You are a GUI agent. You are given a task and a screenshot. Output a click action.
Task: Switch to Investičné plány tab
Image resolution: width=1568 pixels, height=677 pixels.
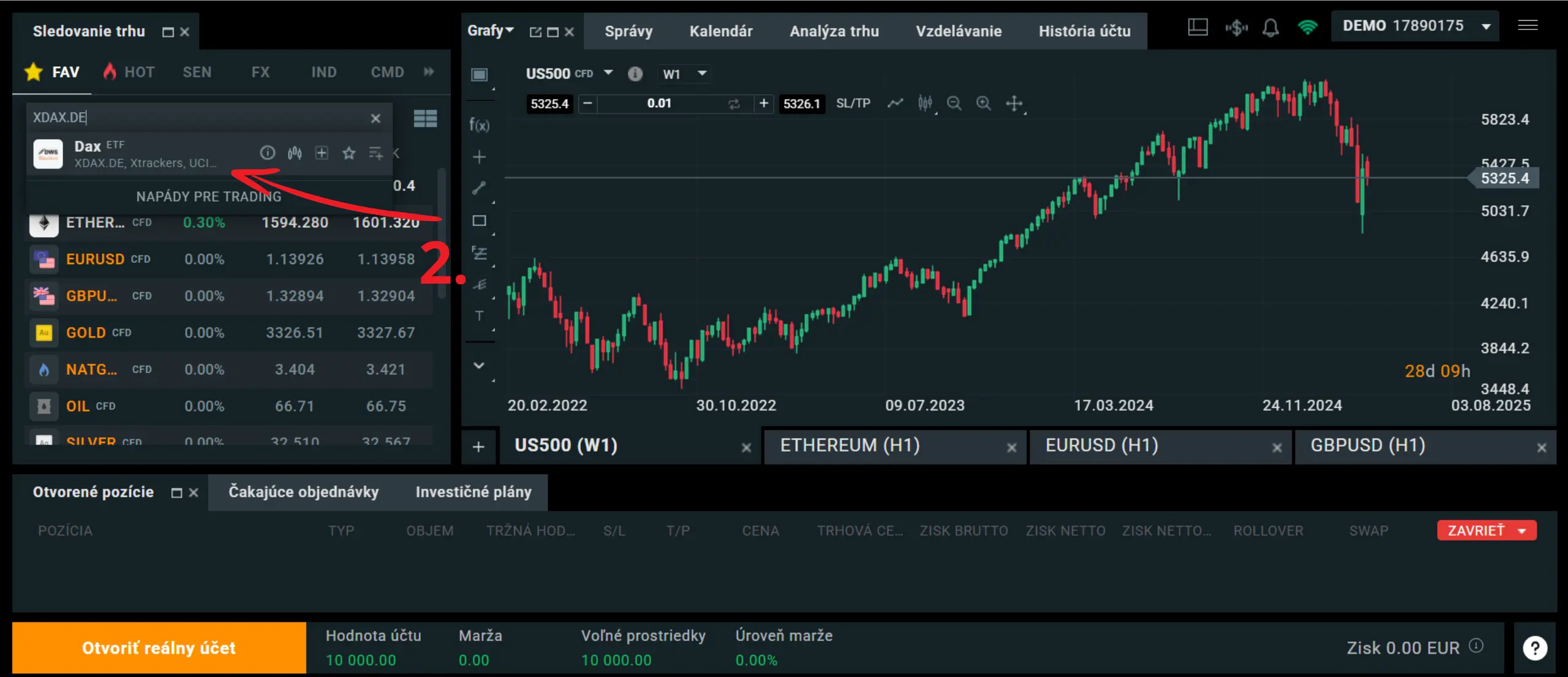473,492
